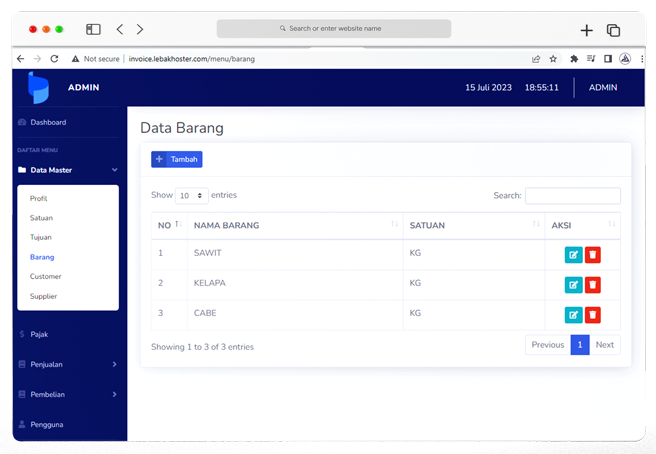Image resolution: width=656 pixels, height=454 pixels.
Task: Select Supplier in the Data Master submenu
Action: pyautogui.click(x=44, y=296)
